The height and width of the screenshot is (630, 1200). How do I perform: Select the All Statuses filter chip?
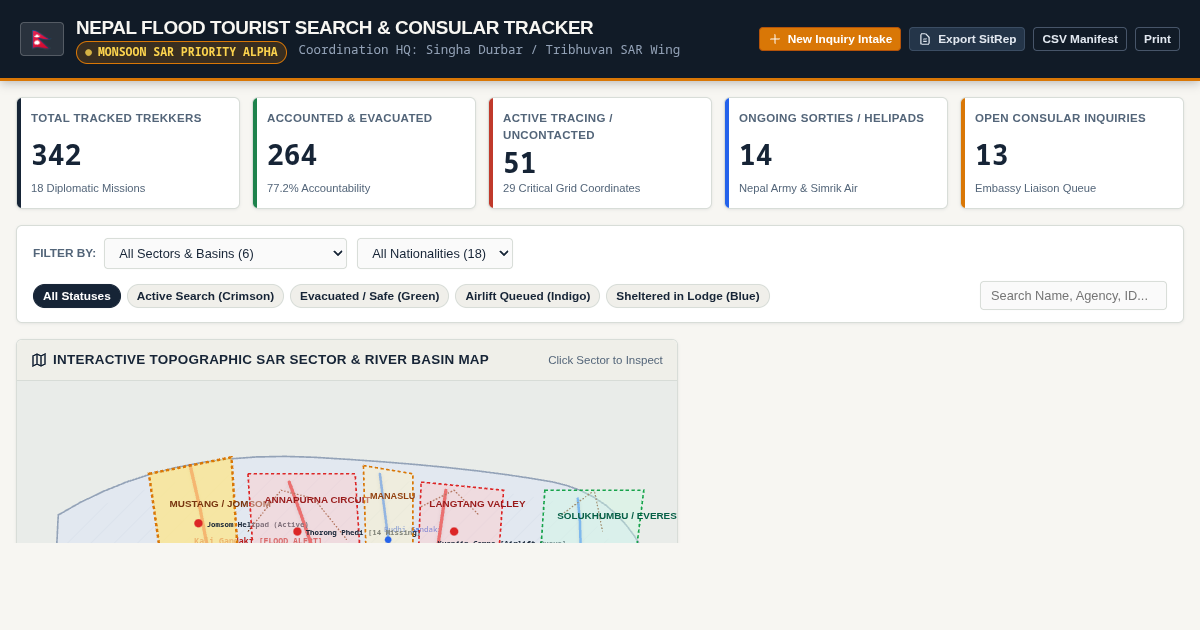77,296
